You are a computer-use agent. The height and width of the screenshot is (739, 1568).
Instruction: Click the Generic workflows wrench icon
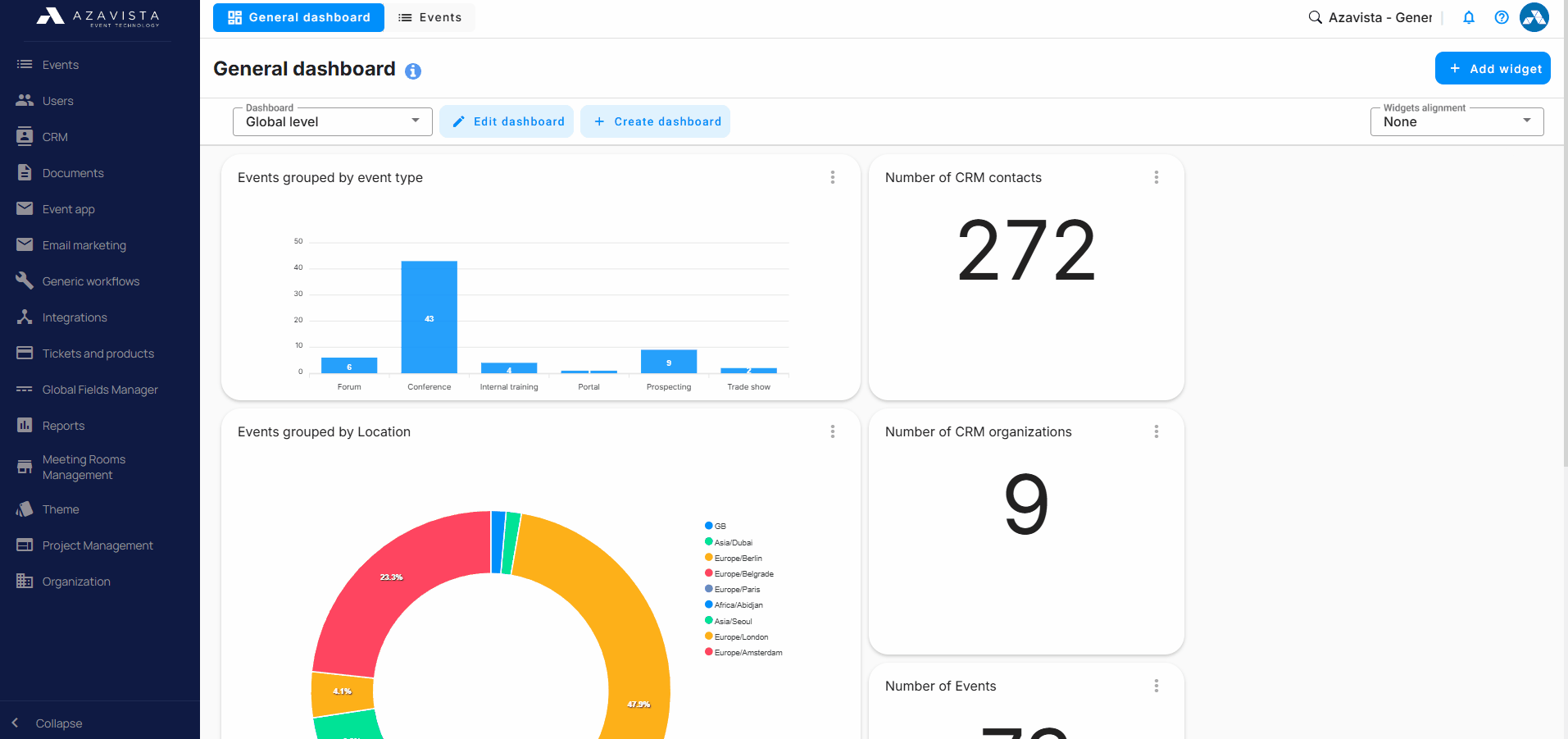pos(25,281)
